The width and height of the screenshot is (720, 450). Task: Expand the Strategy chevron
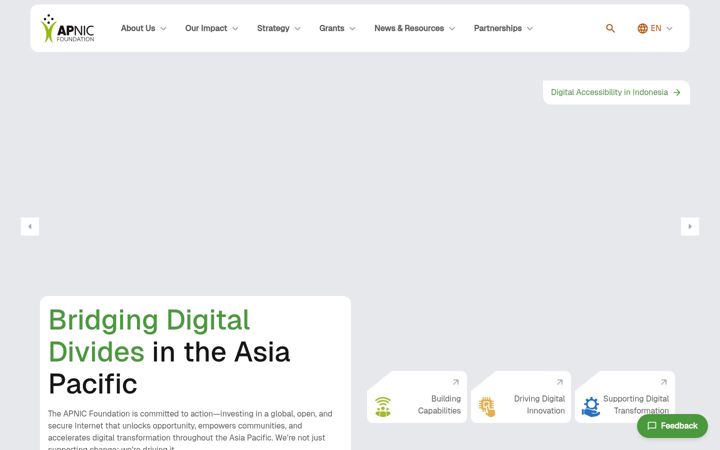click(x=298, y=28)
